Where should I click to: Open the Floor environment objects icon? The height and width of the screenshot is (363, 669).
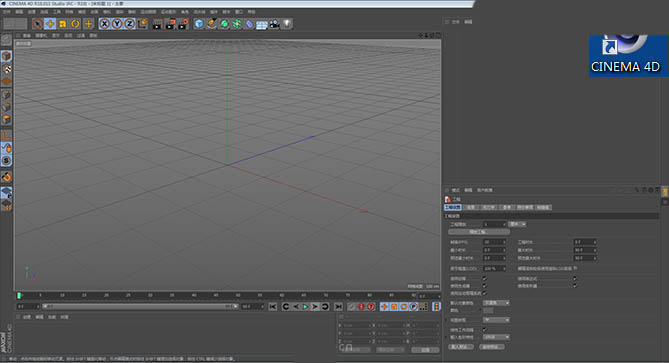click(x=262, y=24)
